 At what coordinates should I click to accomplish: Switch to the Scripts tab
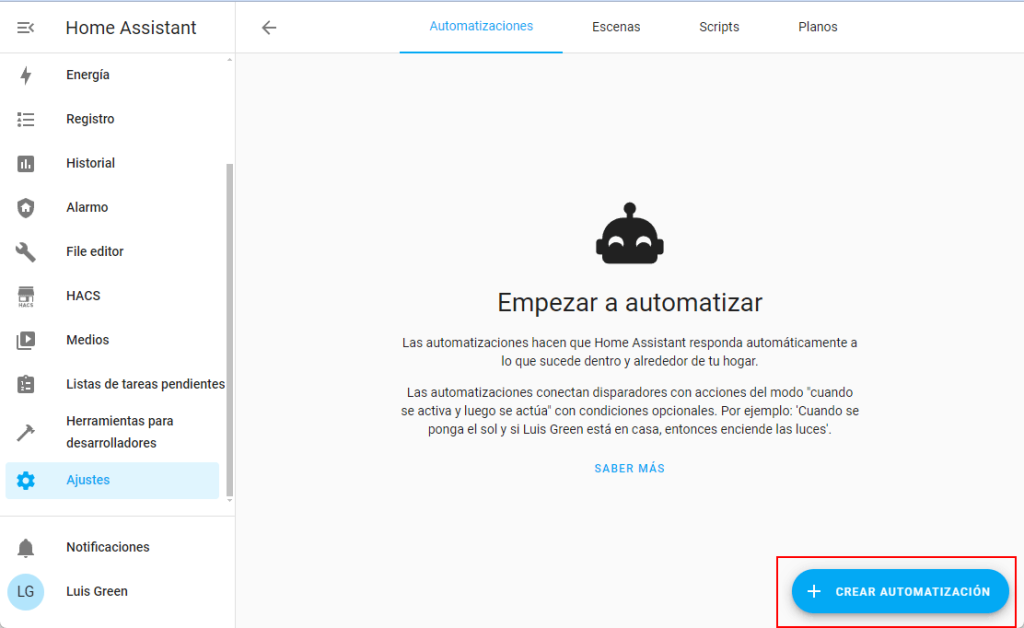(719, 27)
